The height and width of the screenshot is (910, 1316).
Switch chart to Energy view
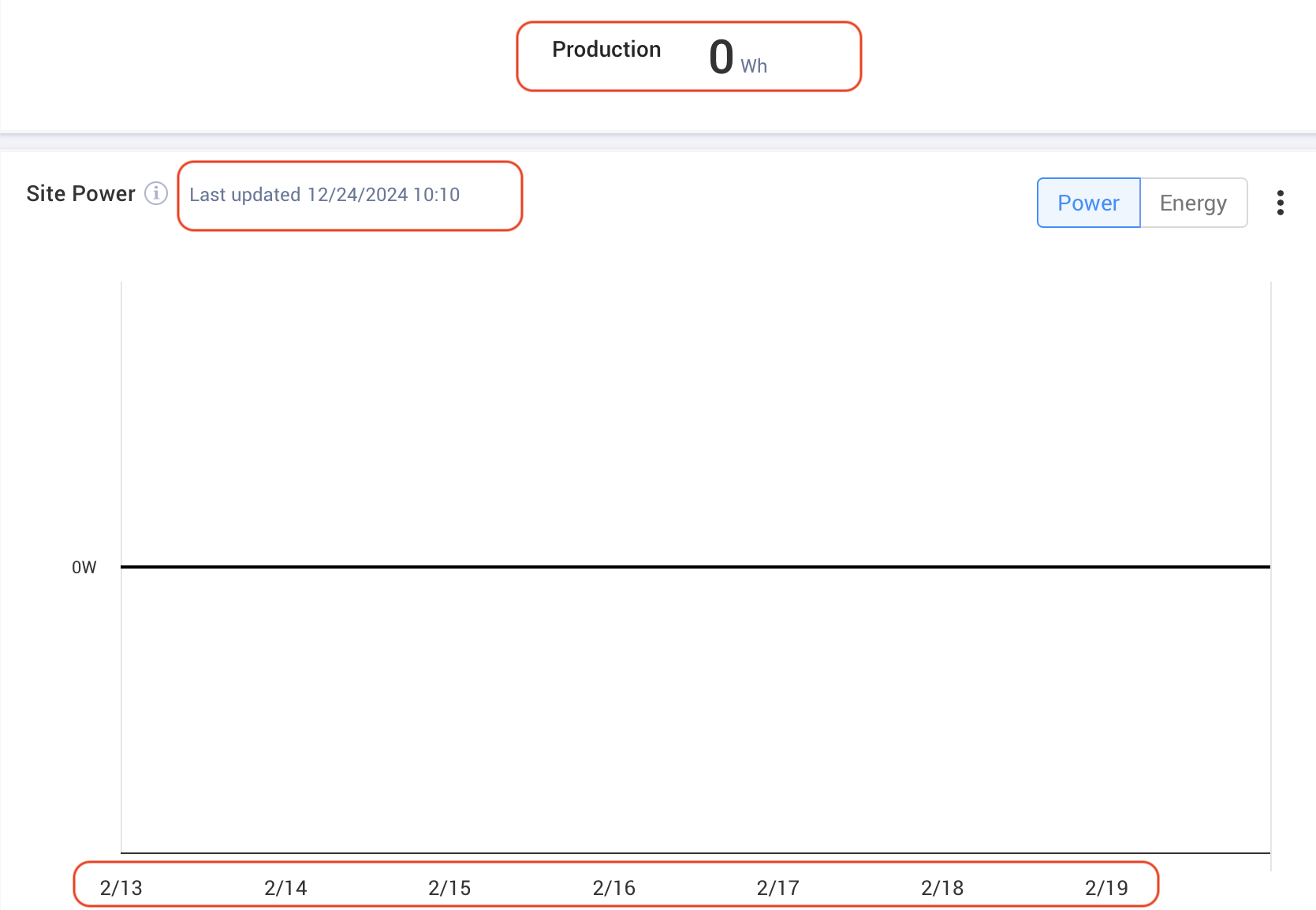(1193, 203)
